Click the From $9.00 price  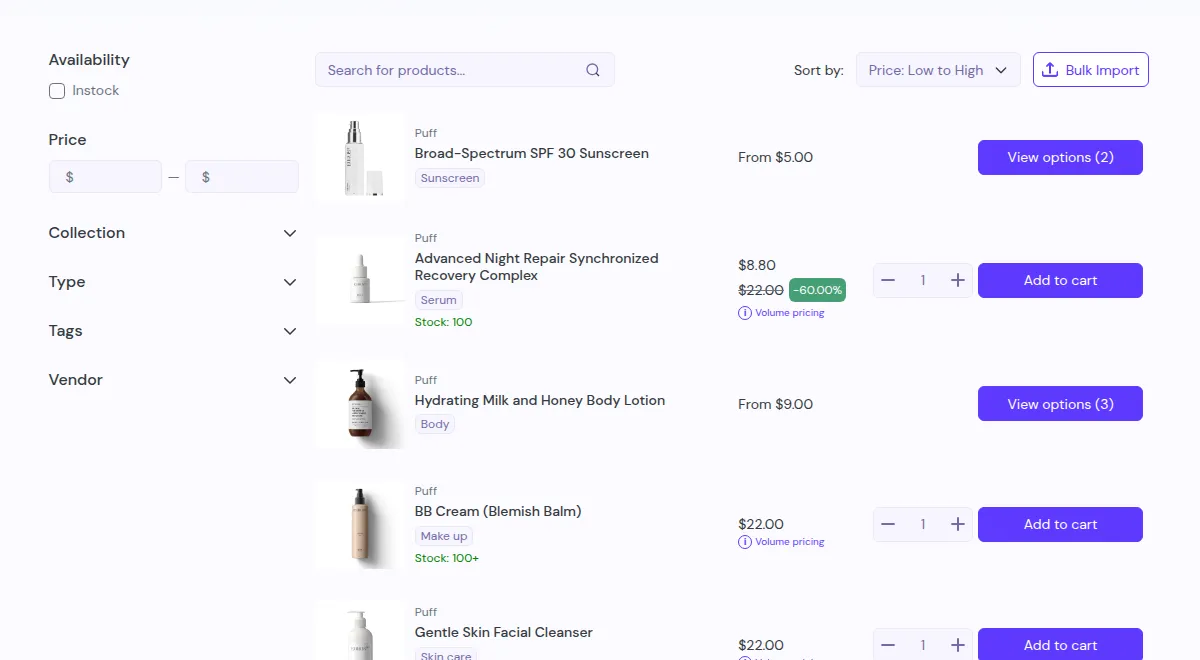(x=775, y=404)
